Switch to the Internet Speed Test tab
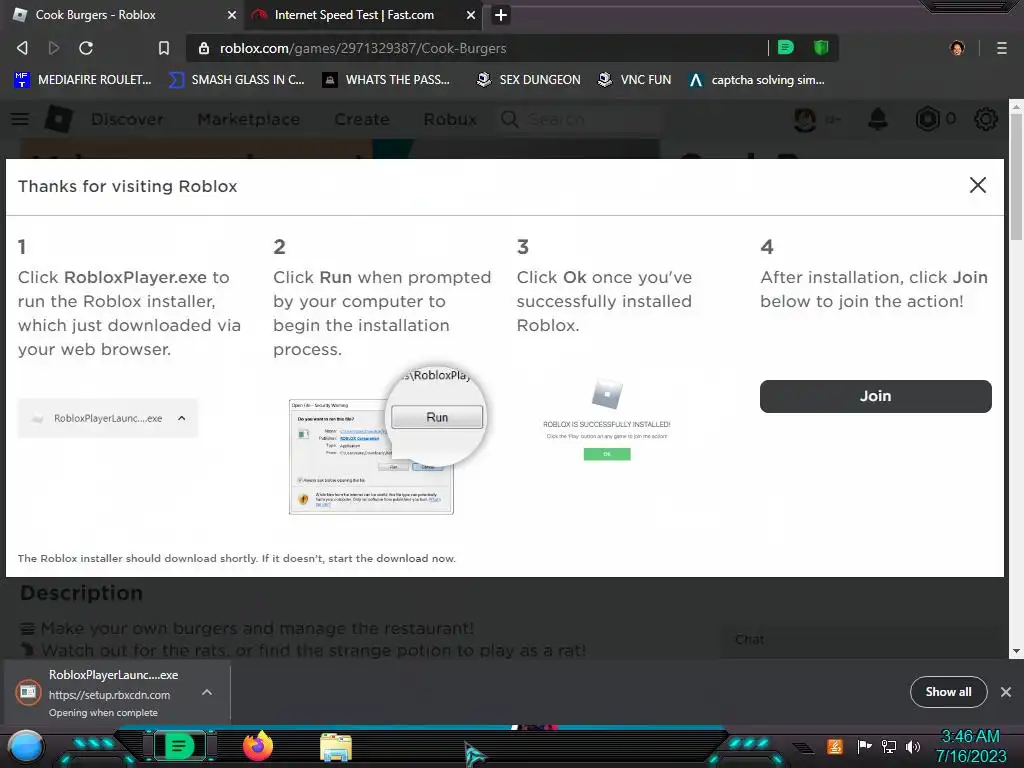Image resolution: width=1024 pixels, height=768 pixels. (362, 15)
